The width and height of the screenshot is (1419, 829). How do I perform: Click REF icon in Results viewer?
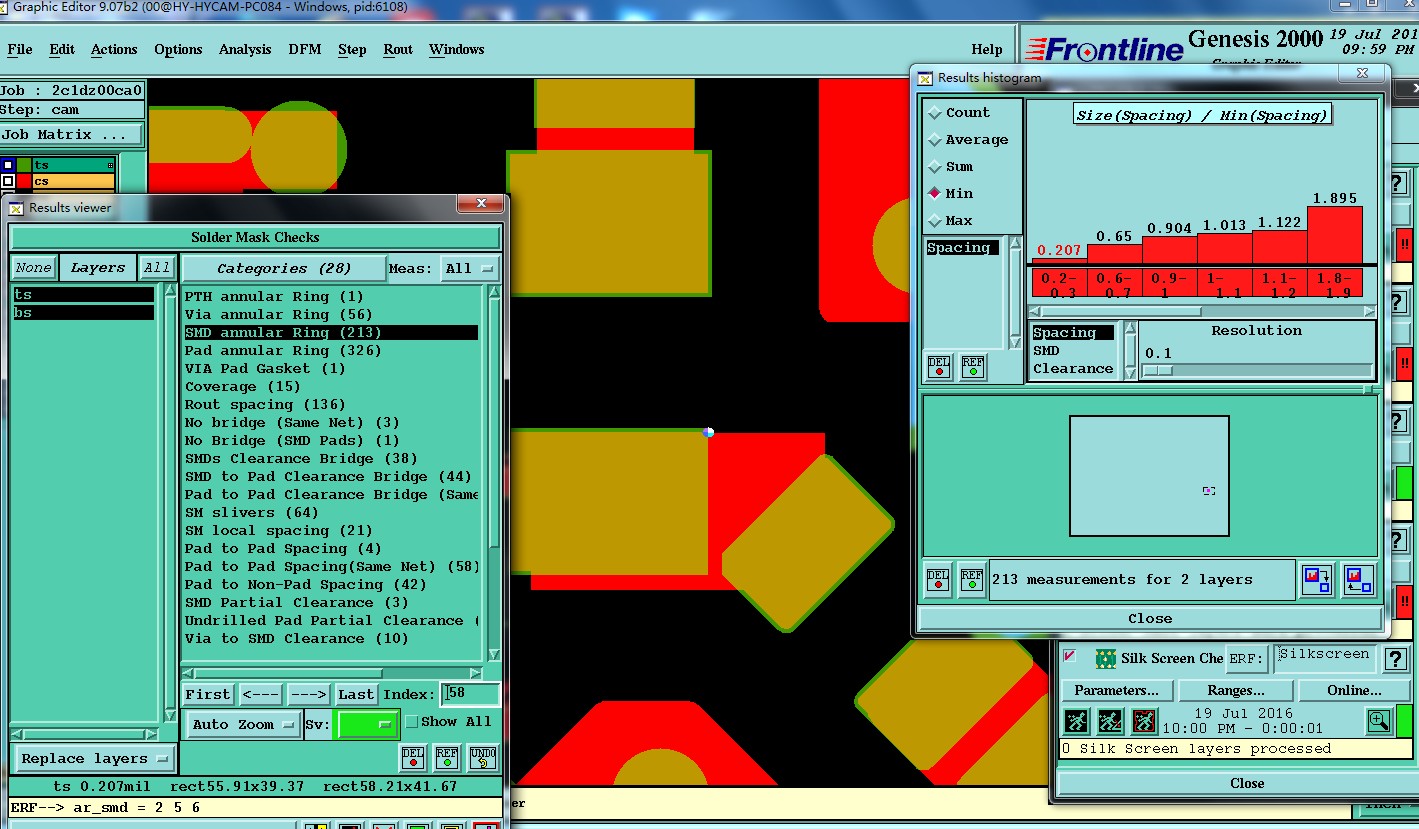pyautogui.click(x=448, y=758)
